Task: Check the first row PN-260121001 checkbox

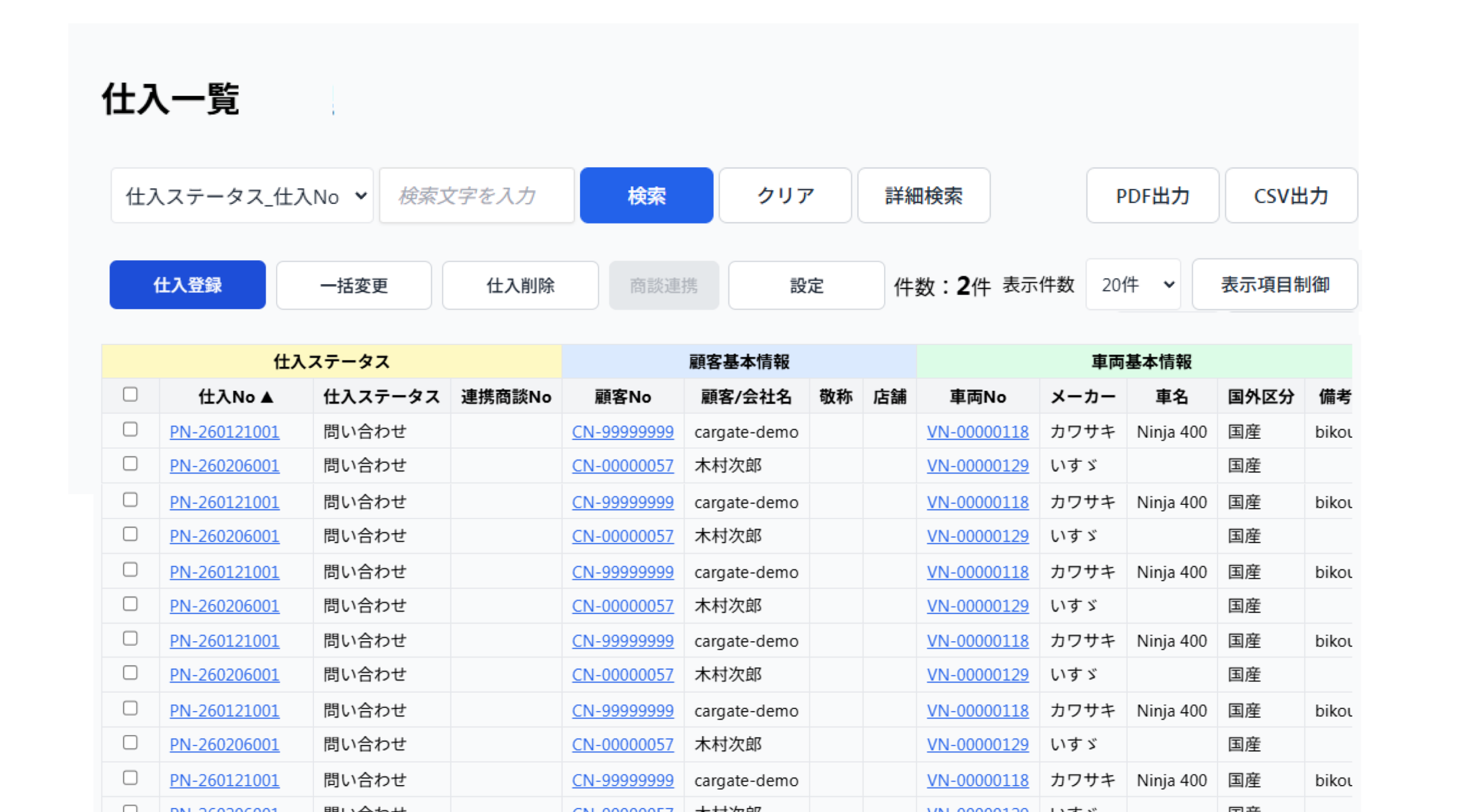Action: tap(130, 430)
